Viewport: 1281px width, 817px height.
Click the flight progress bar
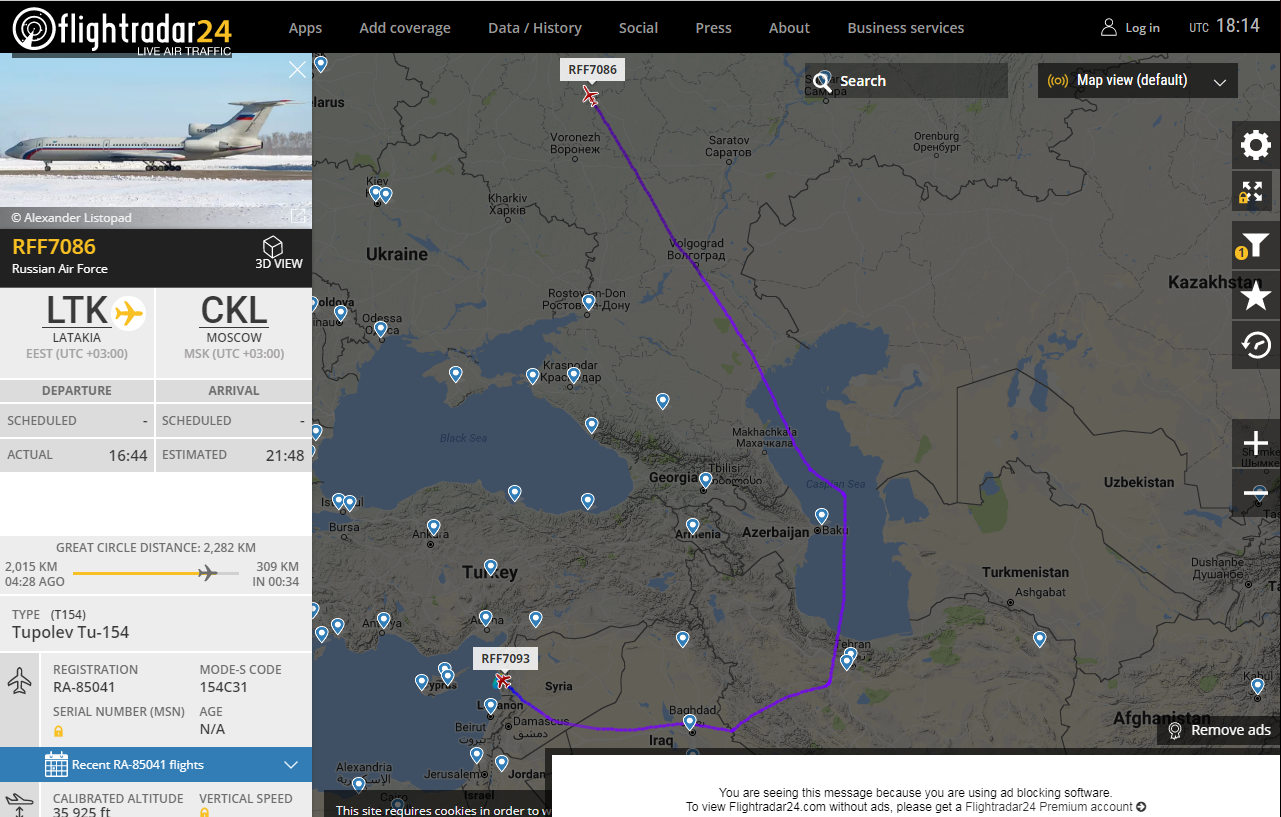156,573
